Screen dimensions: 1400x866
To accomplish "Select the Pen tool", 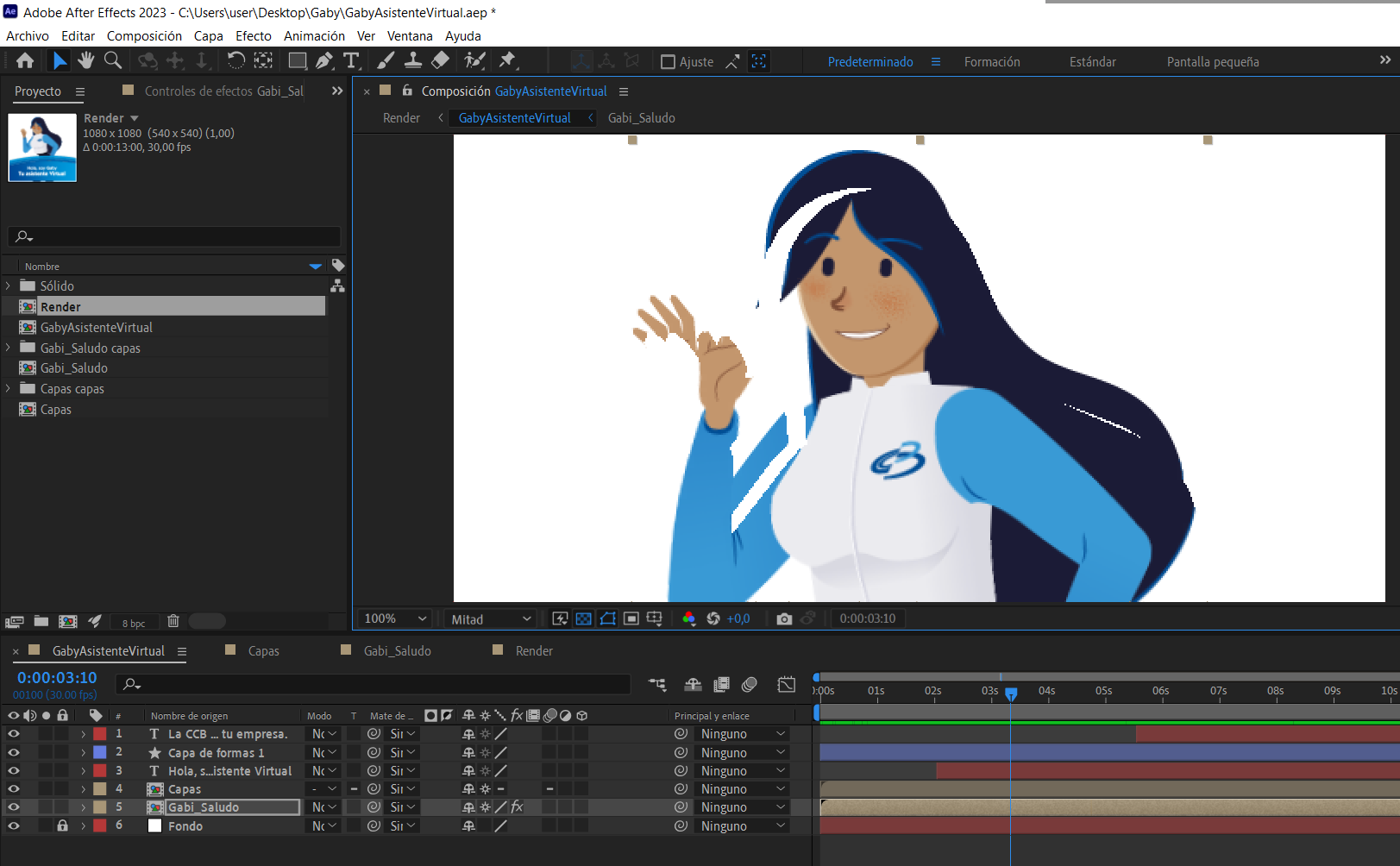I will tap(325, 60).
